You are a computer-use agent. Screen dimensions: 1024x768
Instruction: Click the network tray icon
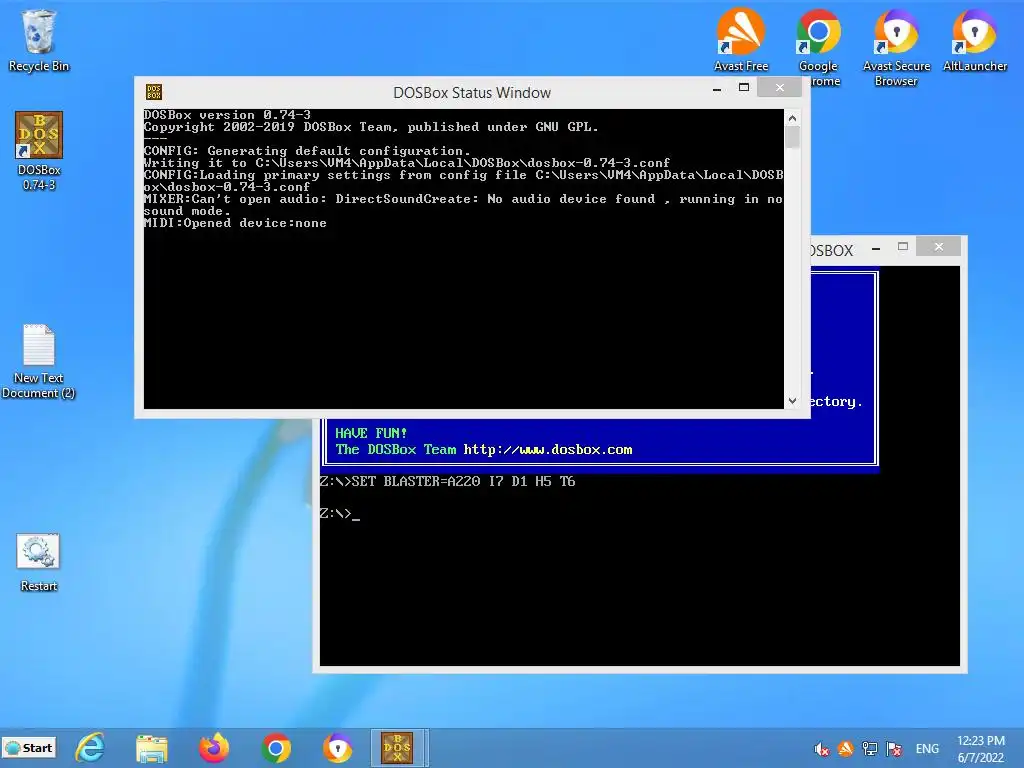[x=870, y=749]
